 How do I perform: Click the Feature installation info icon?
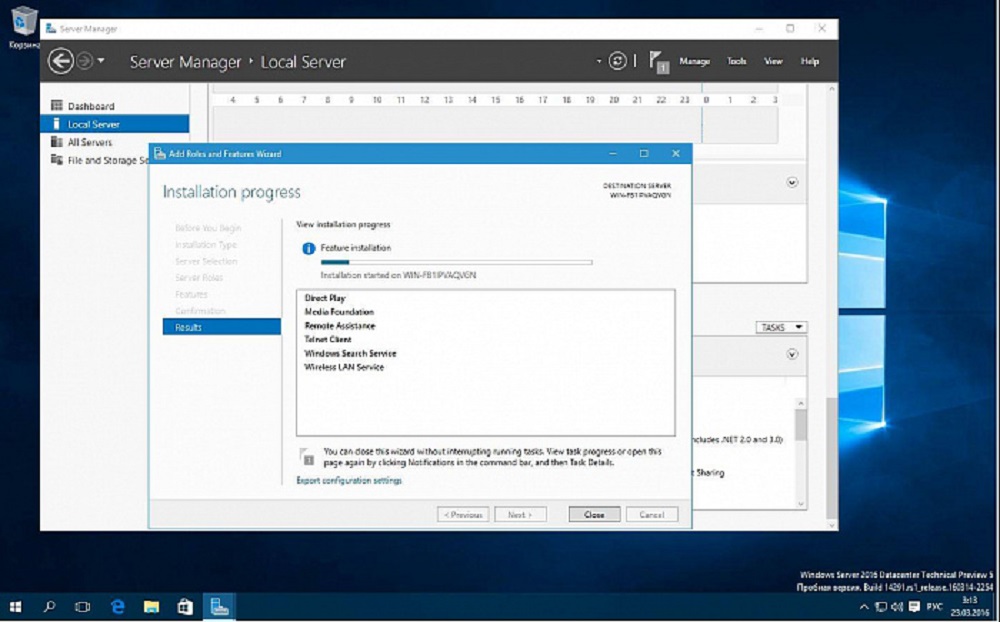pyautogui.click(x=309, y=249)
